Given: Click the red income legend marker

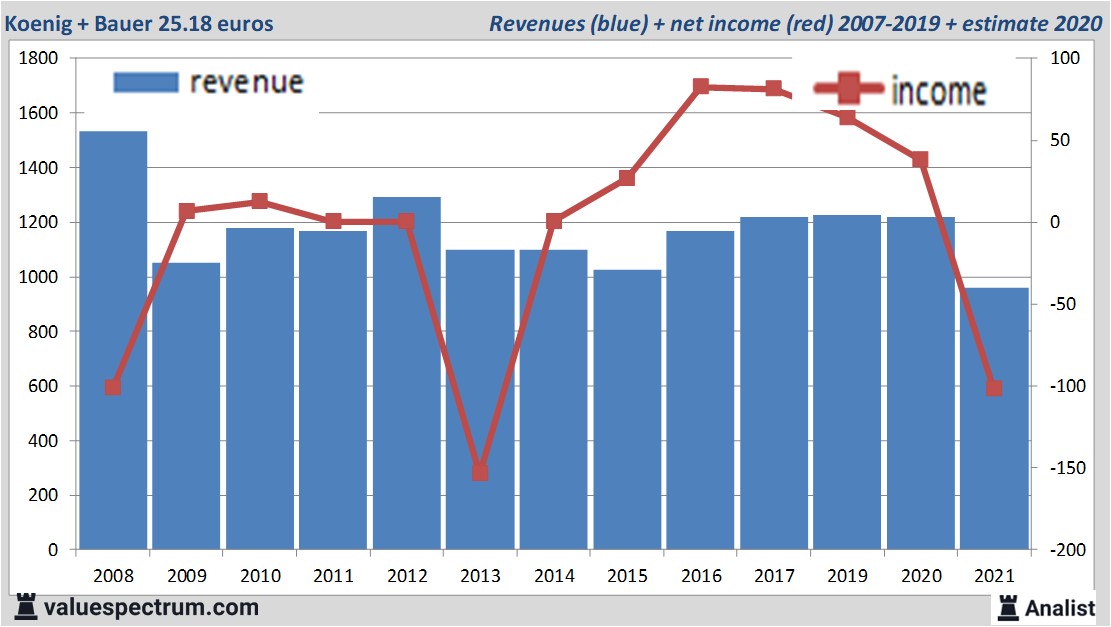Looking at the screenshot, I should pyautogui.click(x=848, y=90).
